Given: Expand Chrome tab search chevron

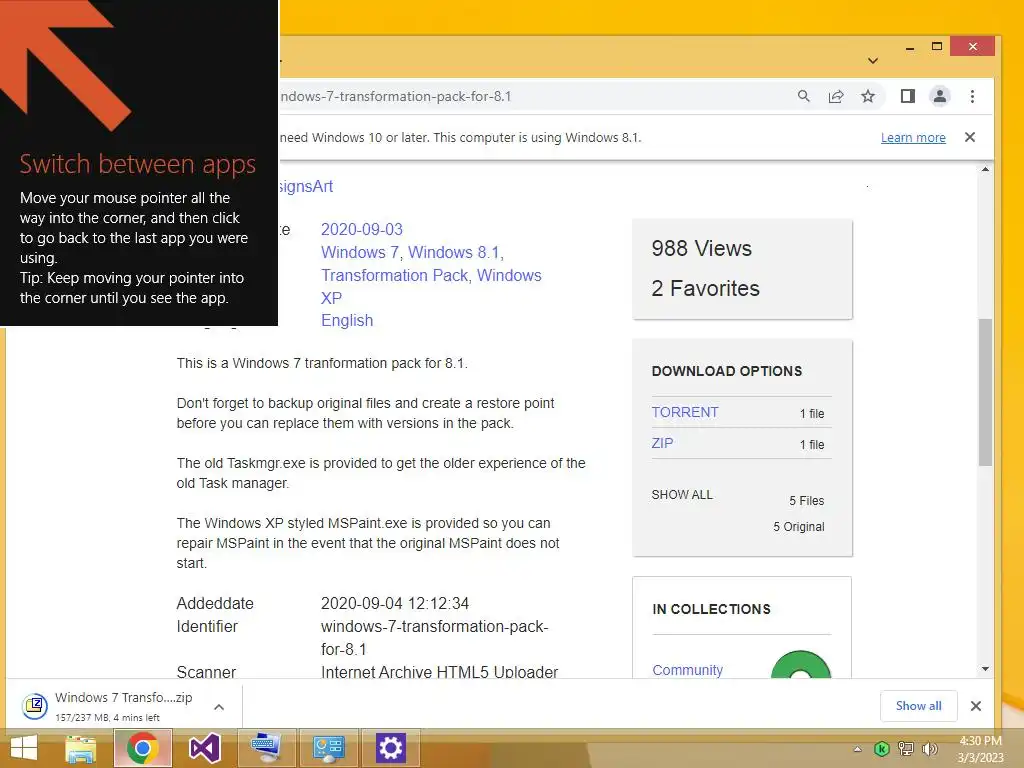Looking at the screenshot, I should tap(872, 61).
